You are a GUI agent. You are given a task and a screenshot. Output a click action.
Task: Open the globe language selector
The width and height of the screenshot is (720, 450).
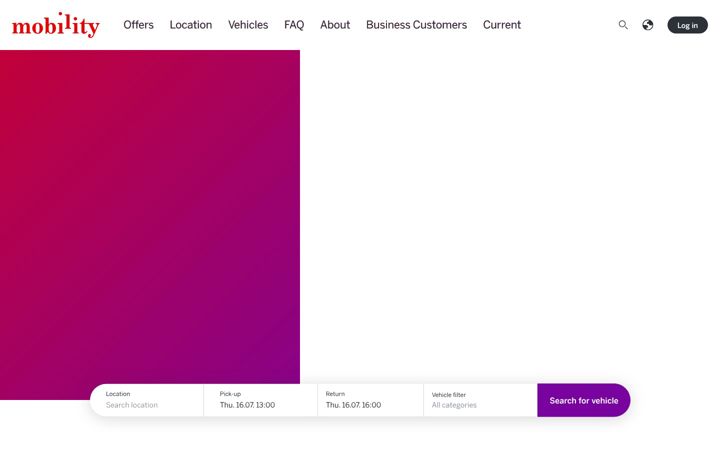[x=647, y=25]
